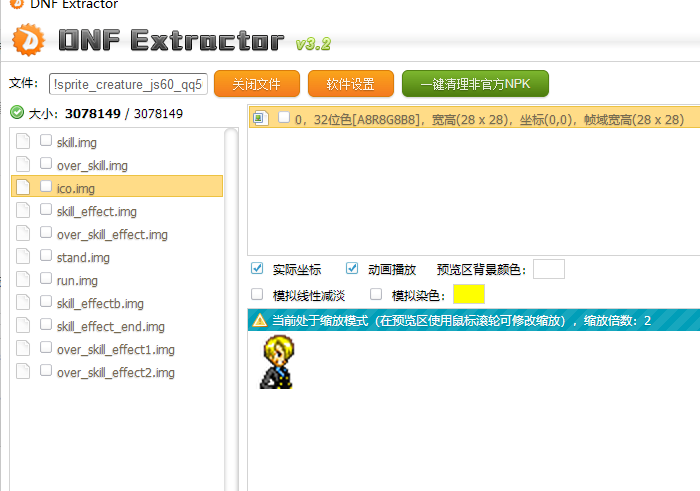Screen dimensions: 700x491
Task: Open 软件设置 settings button
Action: tap(351, 83)
